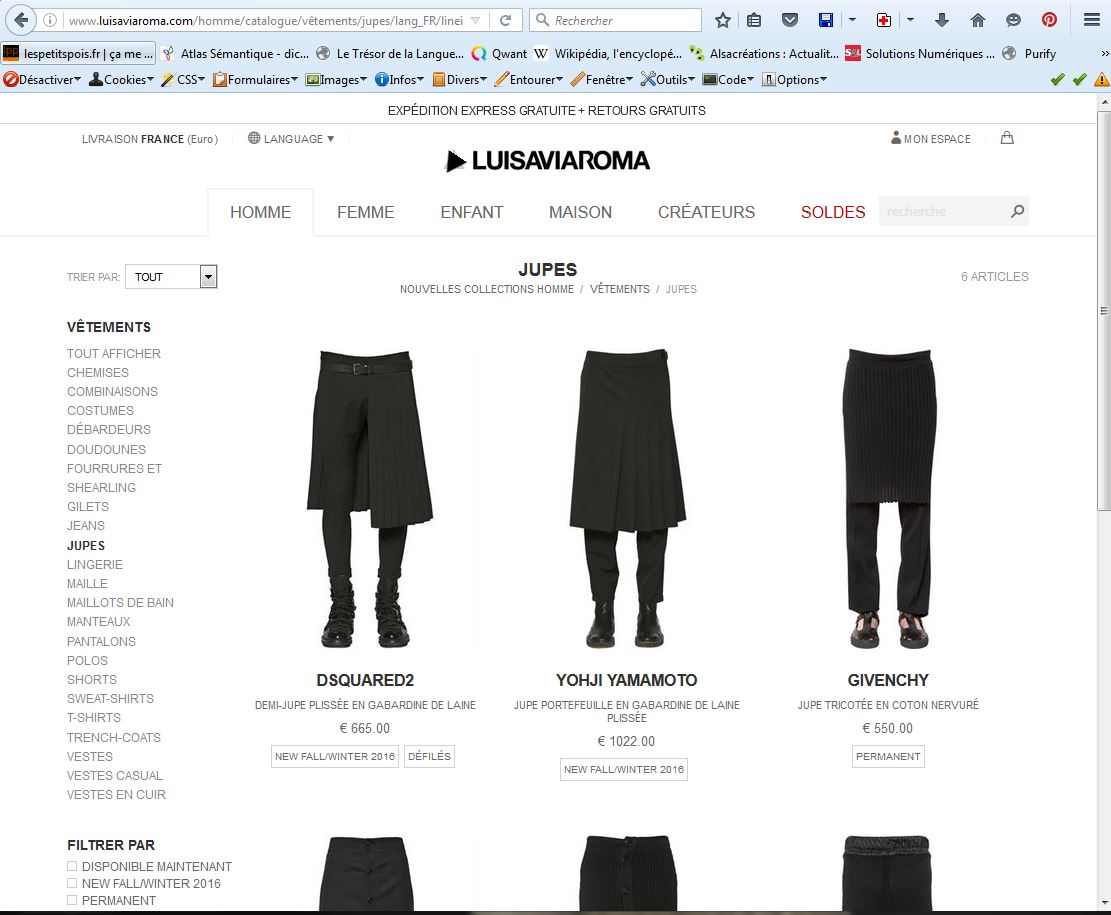
Task: Select the Maison navigation tab
Action: (x=580, y=212)
